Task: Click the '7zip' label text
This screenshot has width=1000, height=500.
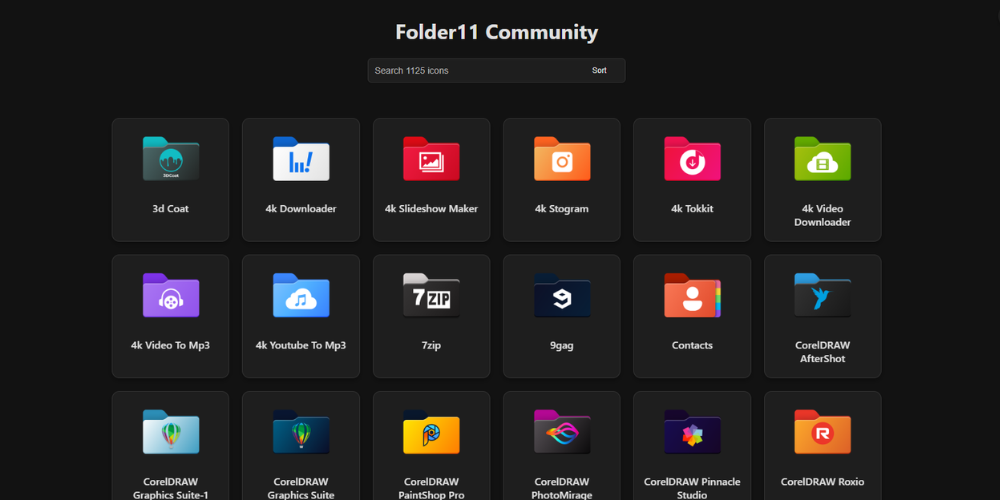Action: (431, 345)
